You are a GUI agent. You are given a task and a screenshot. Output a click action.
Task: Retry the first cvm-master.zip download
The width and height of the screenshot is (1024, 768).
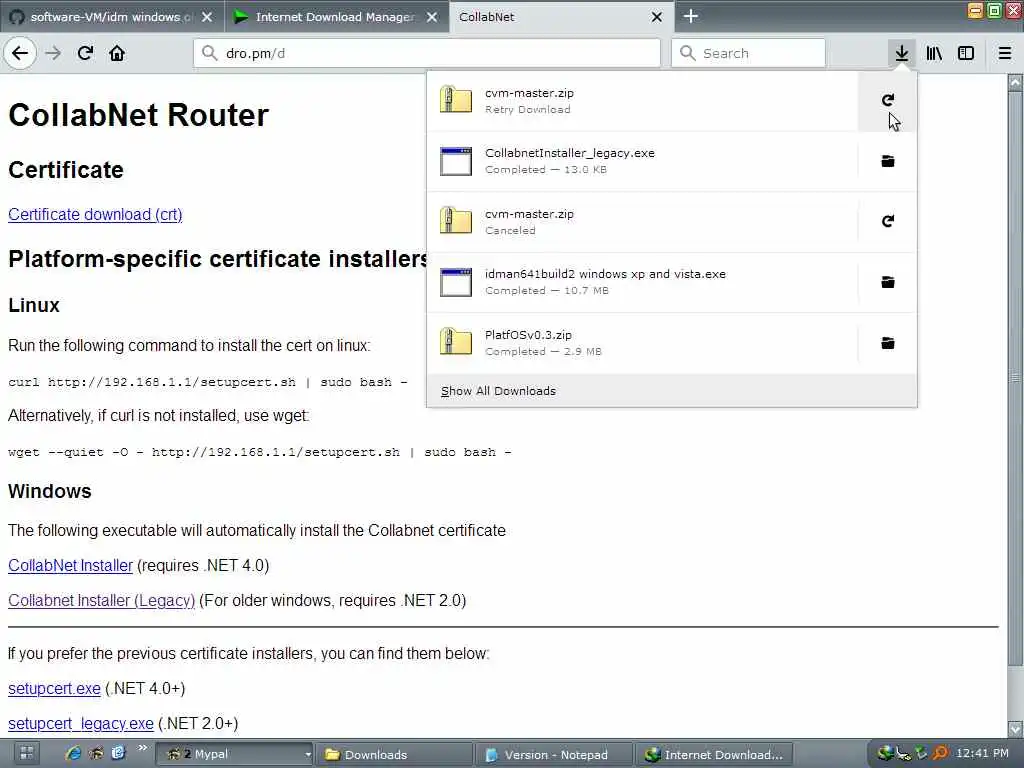[888, 100]
